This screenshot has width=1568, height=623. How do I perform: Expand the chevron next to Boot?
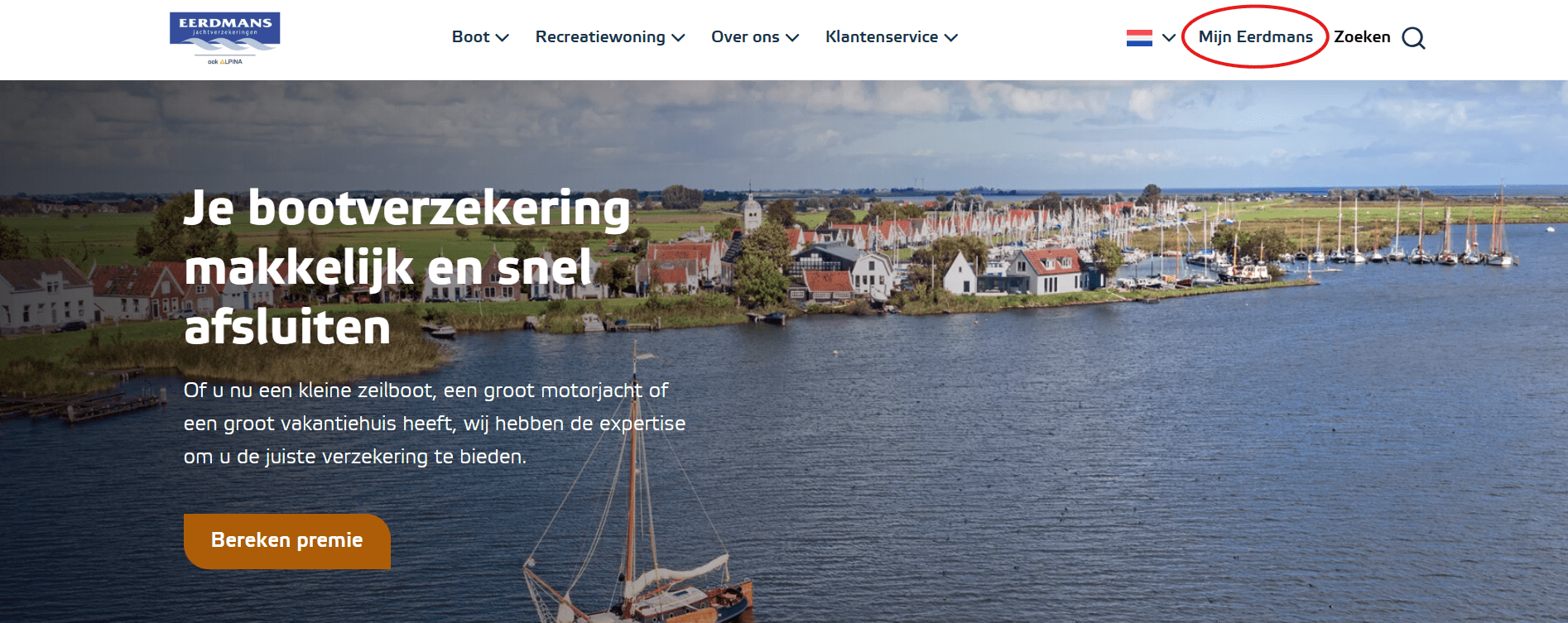point(502,38)
